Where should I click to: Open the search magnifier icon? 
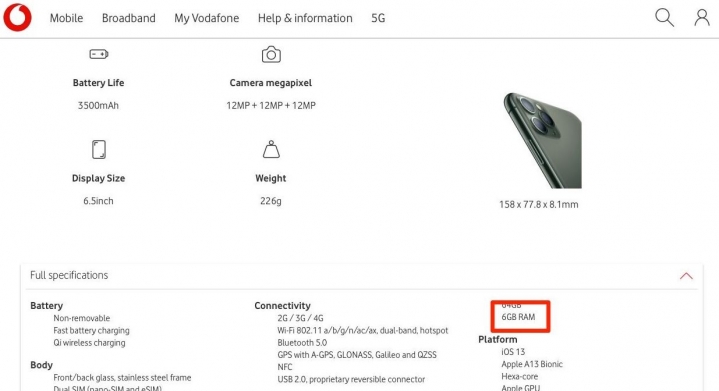tap(664, 18)
